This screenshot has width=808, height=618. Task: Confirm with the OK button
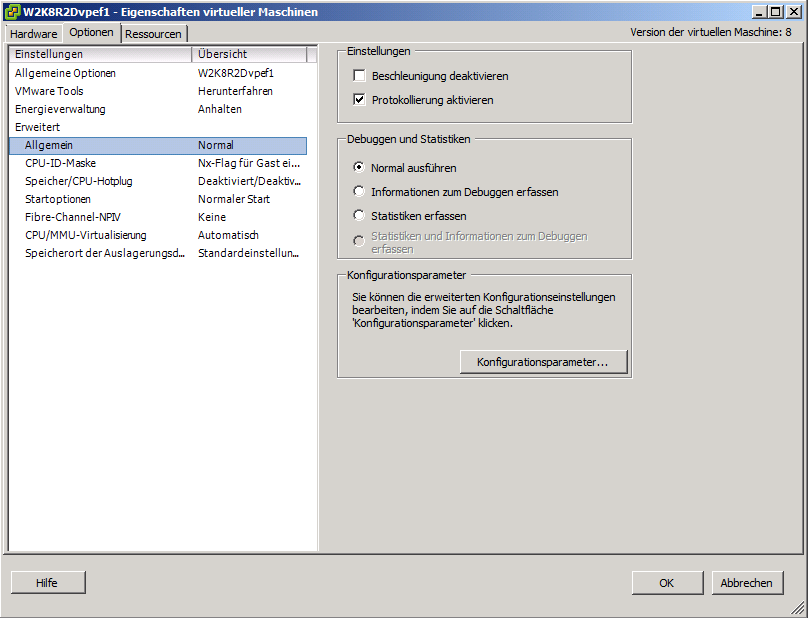(667, 582)
